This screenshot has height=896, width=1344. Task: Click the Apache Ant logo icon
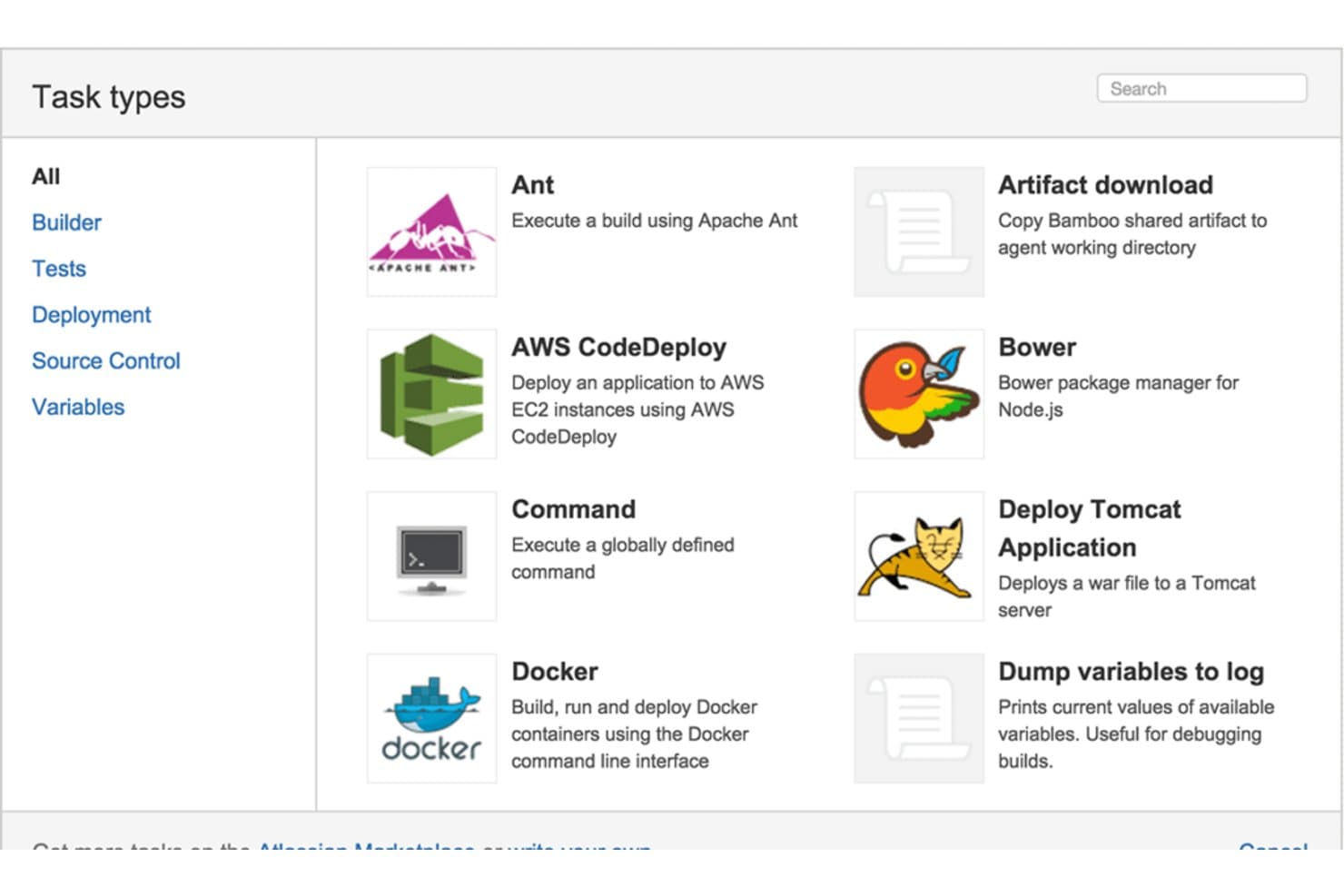click(x=431, y=231)
